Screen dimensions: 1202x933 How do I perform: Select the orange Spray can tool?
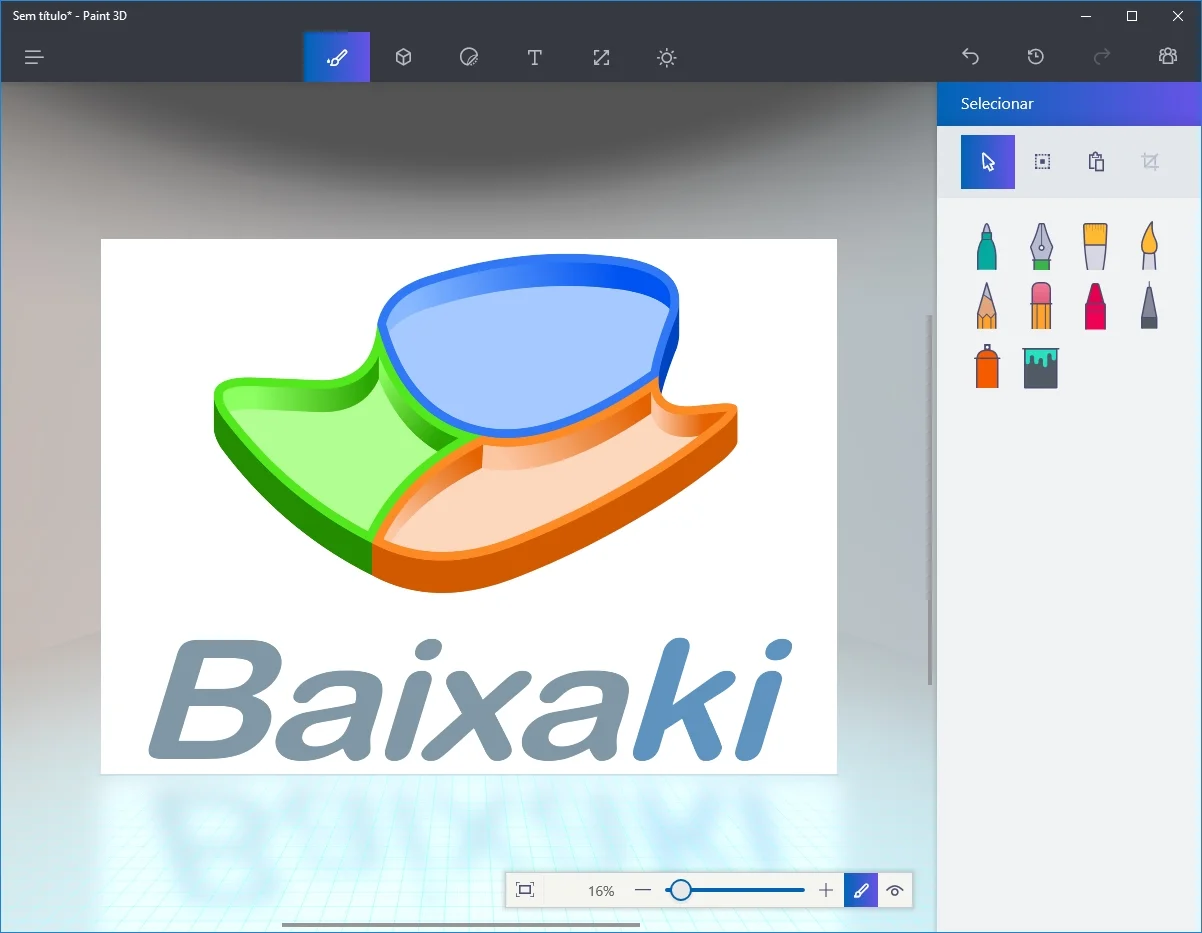[x=987, y=366]
